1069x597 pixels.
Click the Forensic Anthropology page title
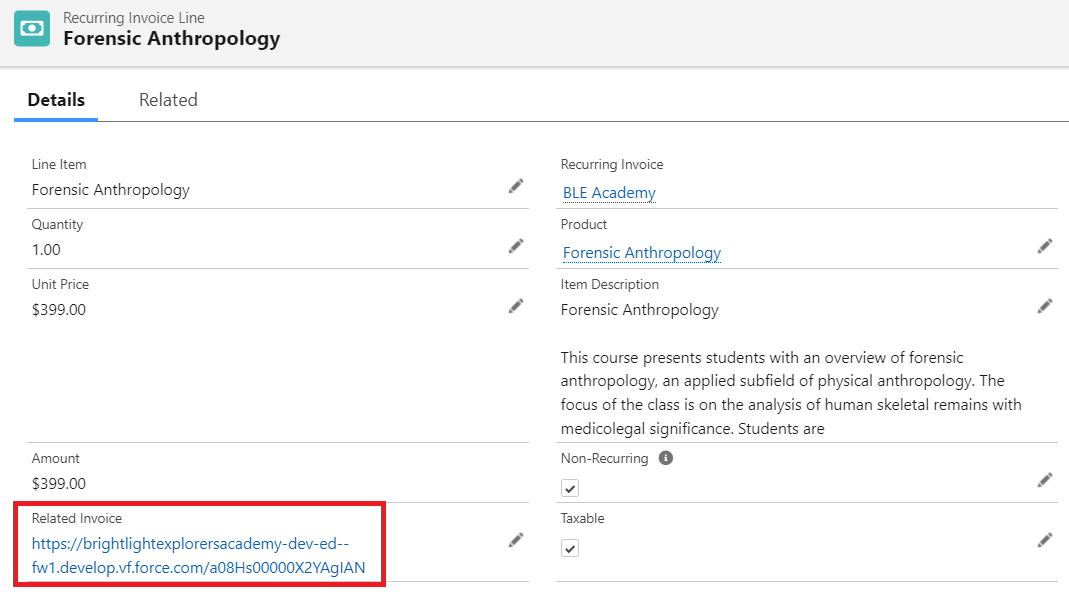click(171, 39)
